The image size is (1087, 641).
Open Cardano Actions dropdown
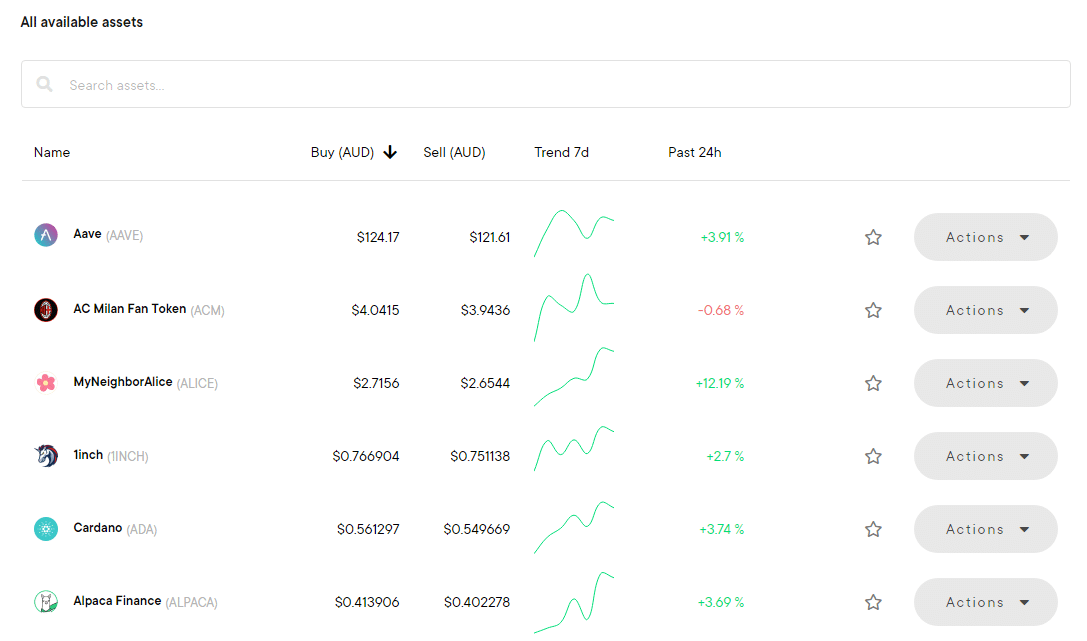pyautogui.click(x=986, y=529)
